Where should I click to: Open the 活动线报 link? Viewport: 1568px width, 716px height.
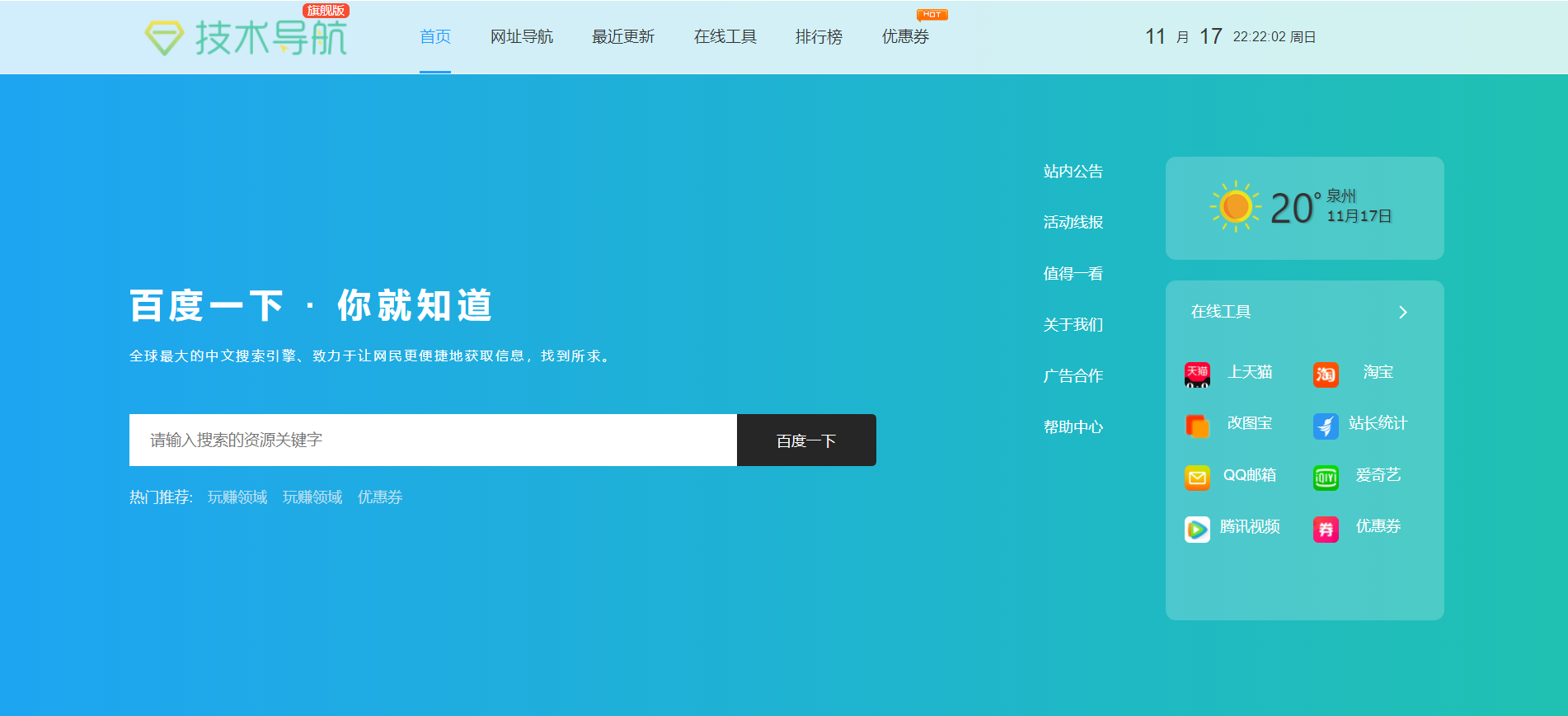coord(1073,223)
